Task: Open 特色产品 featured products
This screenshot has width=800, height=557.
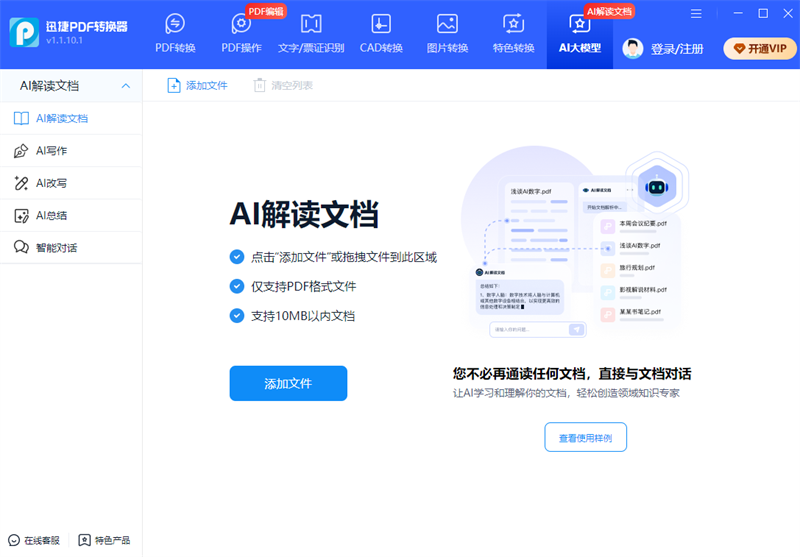Action: point(104,540)
